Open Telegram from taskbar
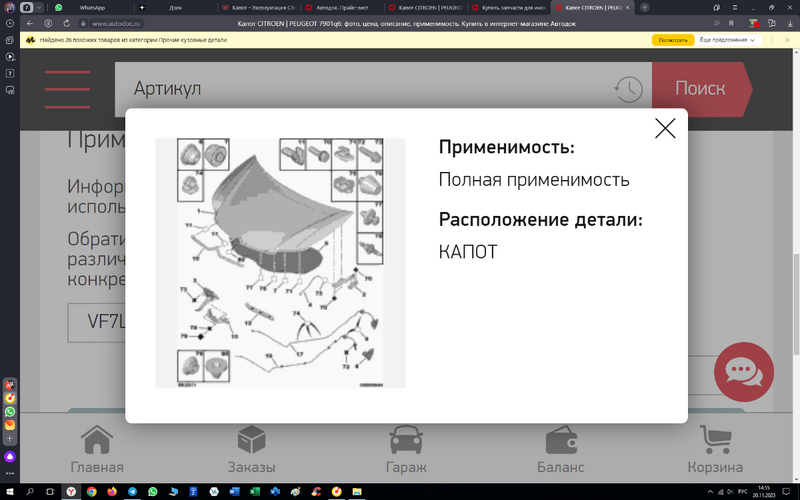 pos(132,492)
